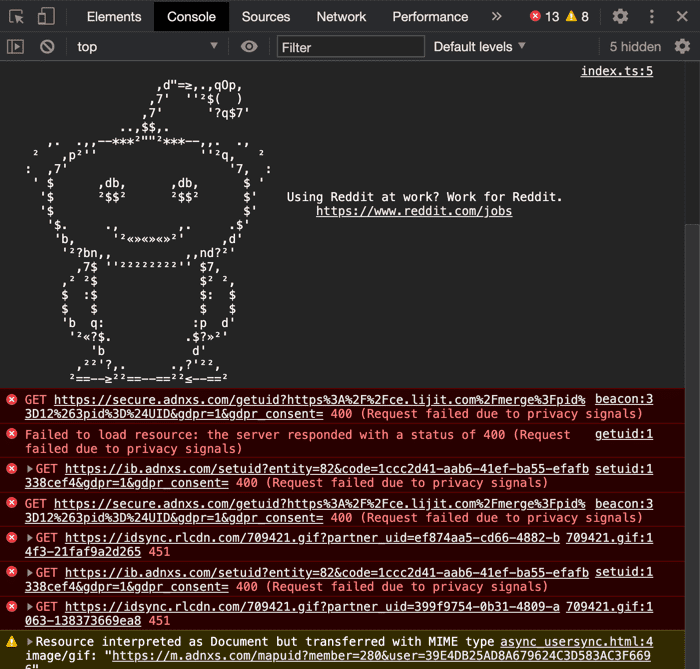Click the inspect element picker icon
Image resolution: width=700 pixels, height=669 pixels.
(x=17, y=17)
